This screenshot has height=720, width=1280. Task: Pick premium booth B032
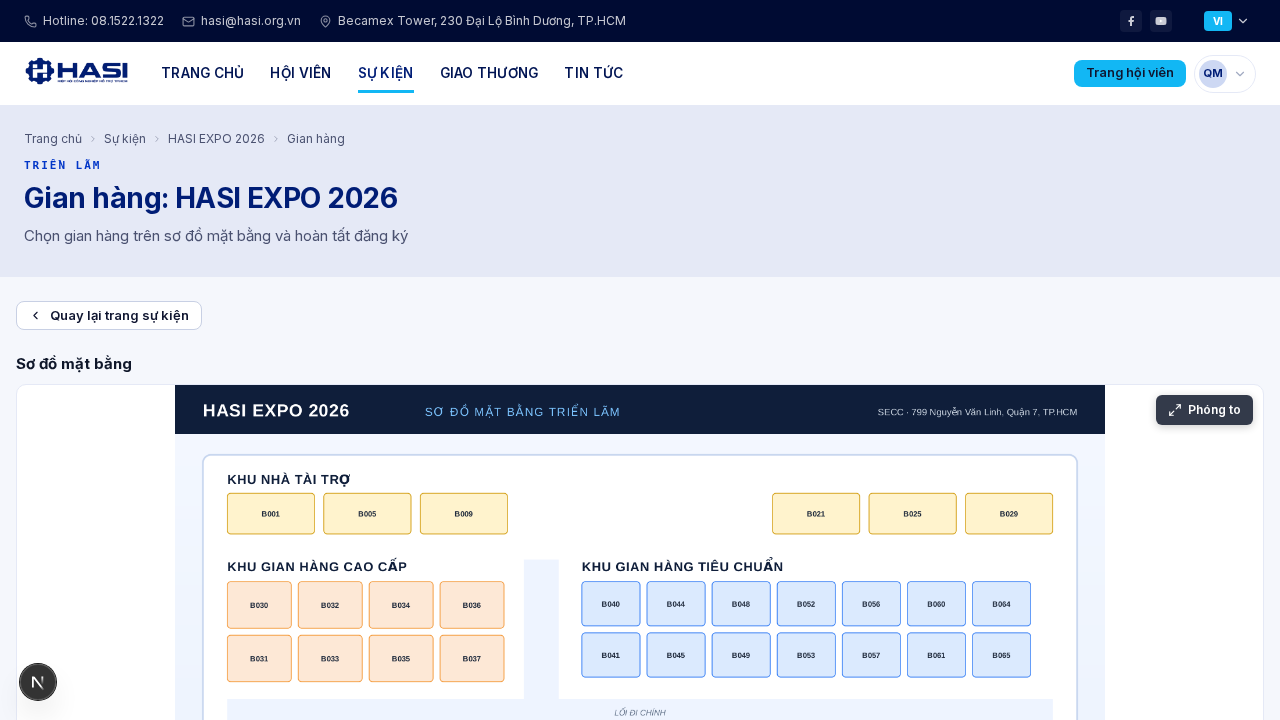330,605
